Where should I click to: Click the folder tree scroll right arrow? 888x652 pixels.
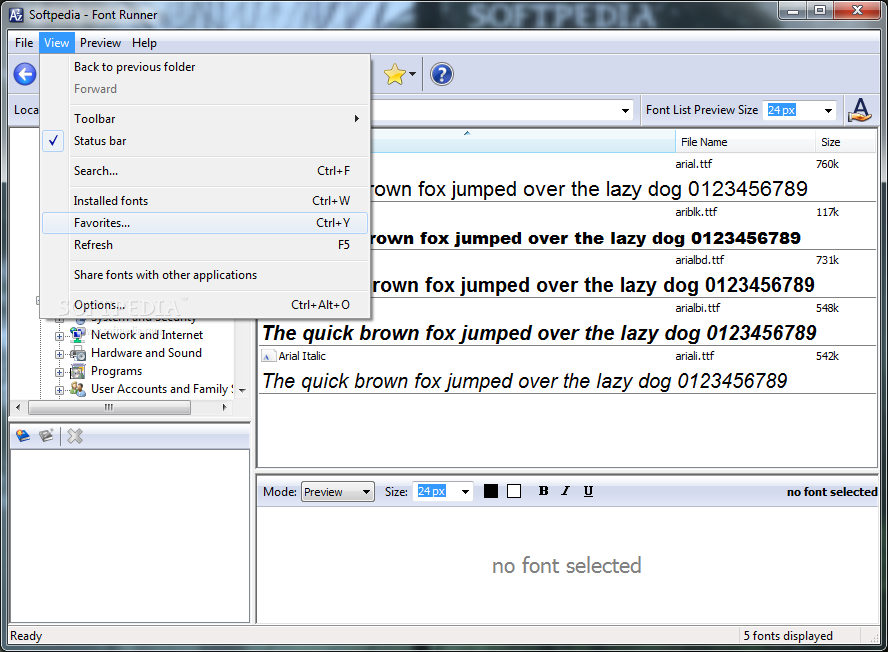(x=225, y=407)
